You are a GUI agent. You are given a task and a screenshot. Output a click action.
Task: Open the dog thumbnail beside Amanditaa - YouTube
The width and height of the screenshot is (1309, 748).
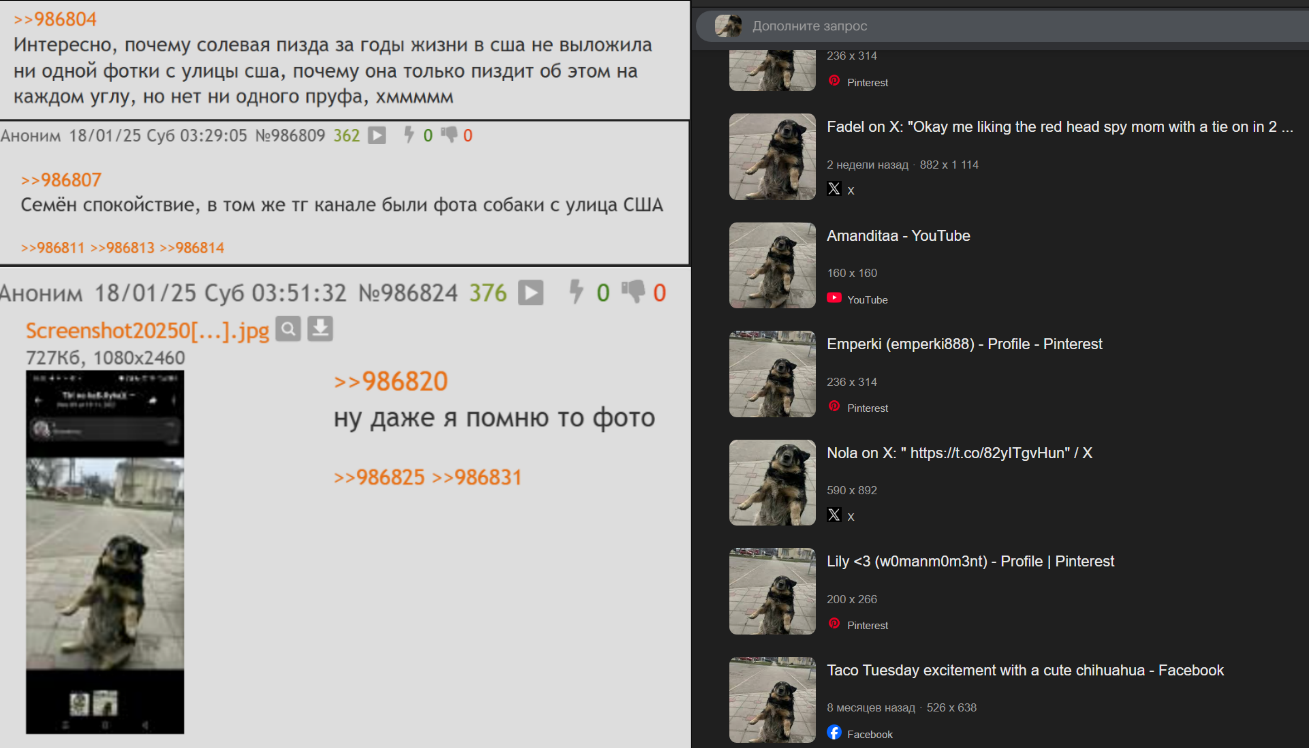[x=772, y=265]
